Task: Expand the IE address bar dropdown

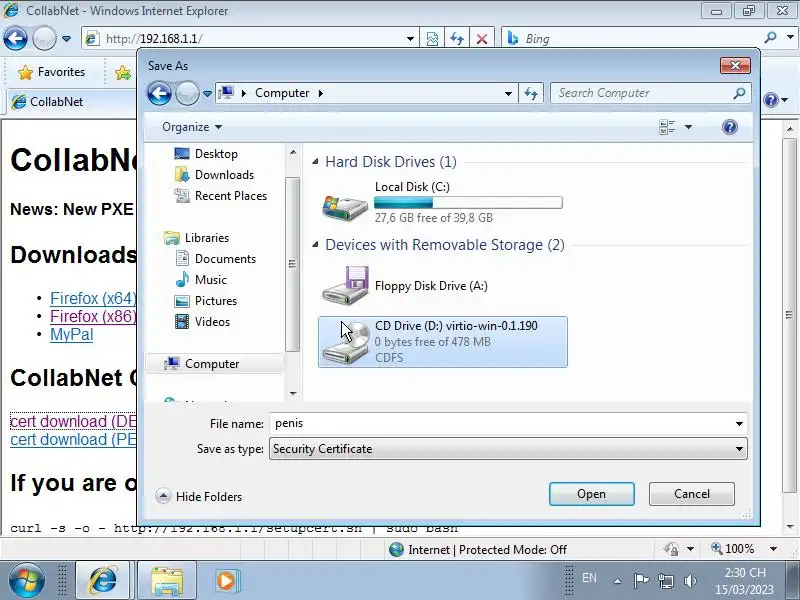Action: (x=410, y=39)
